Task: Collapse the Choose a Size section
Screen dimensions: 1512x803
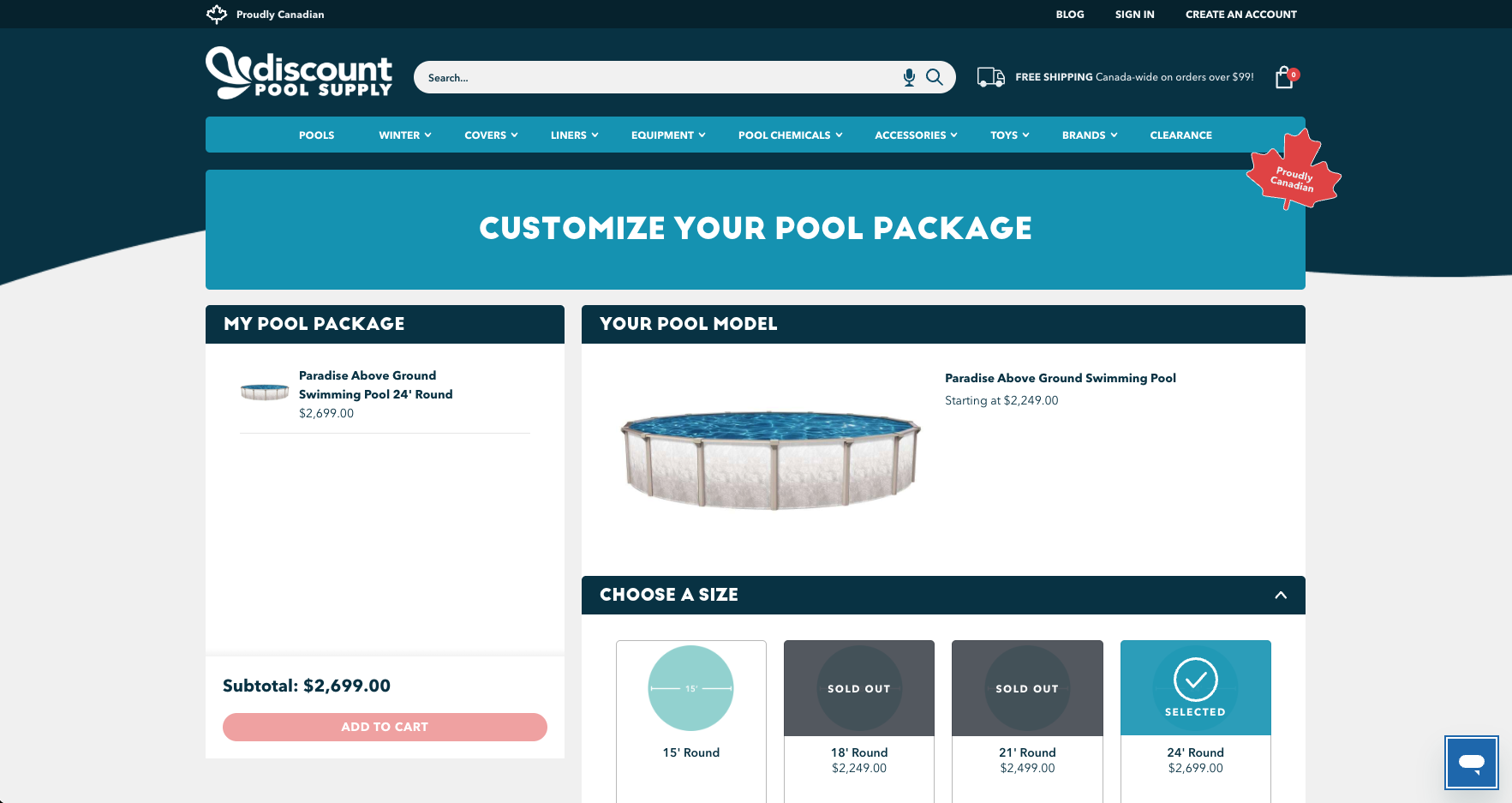Action: [1281, 595]
